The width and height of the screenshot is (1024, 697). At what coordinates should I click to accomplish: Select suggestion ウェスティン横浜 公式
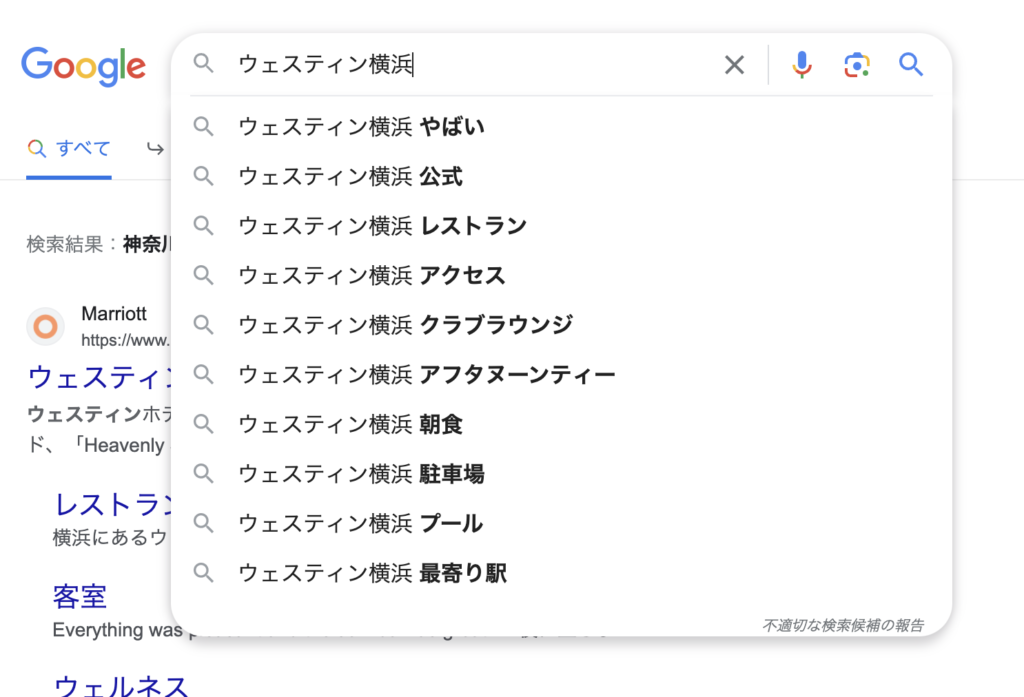click(x=562, y=176)
